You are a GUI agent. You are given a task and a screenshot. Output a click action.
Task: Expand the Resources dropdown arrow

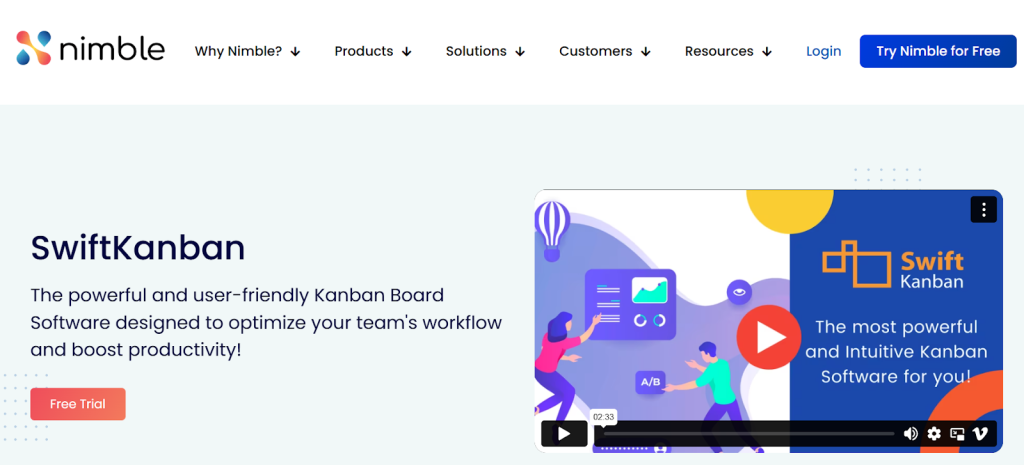tap(767, 52)
